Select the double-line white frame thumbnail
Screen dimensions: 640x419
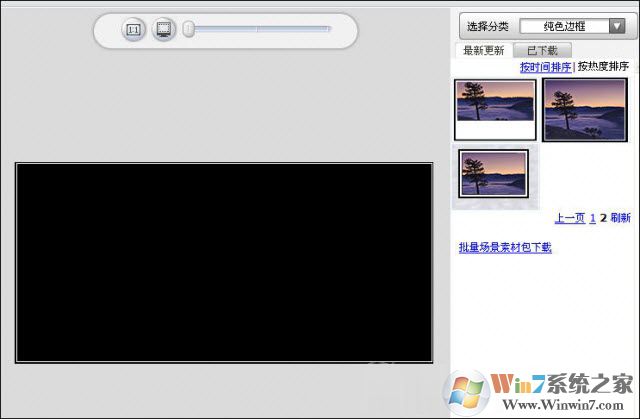point(494,174)
